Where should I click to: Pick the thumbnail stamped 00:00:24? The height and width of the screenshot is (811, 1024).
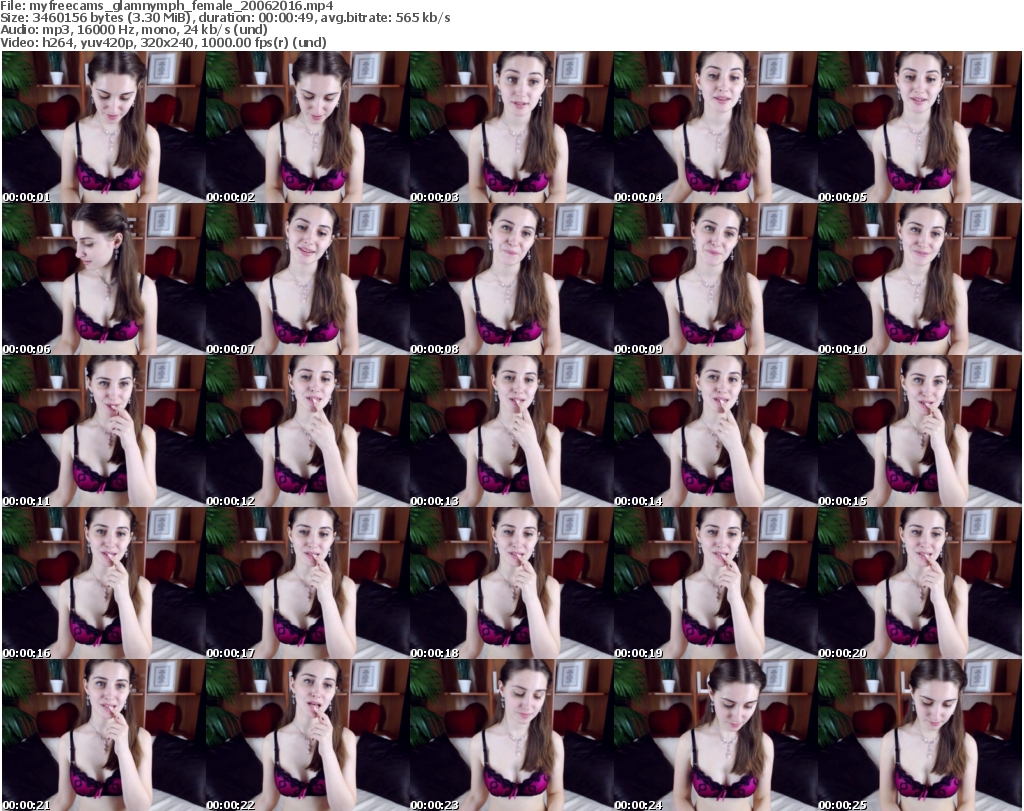714,735
